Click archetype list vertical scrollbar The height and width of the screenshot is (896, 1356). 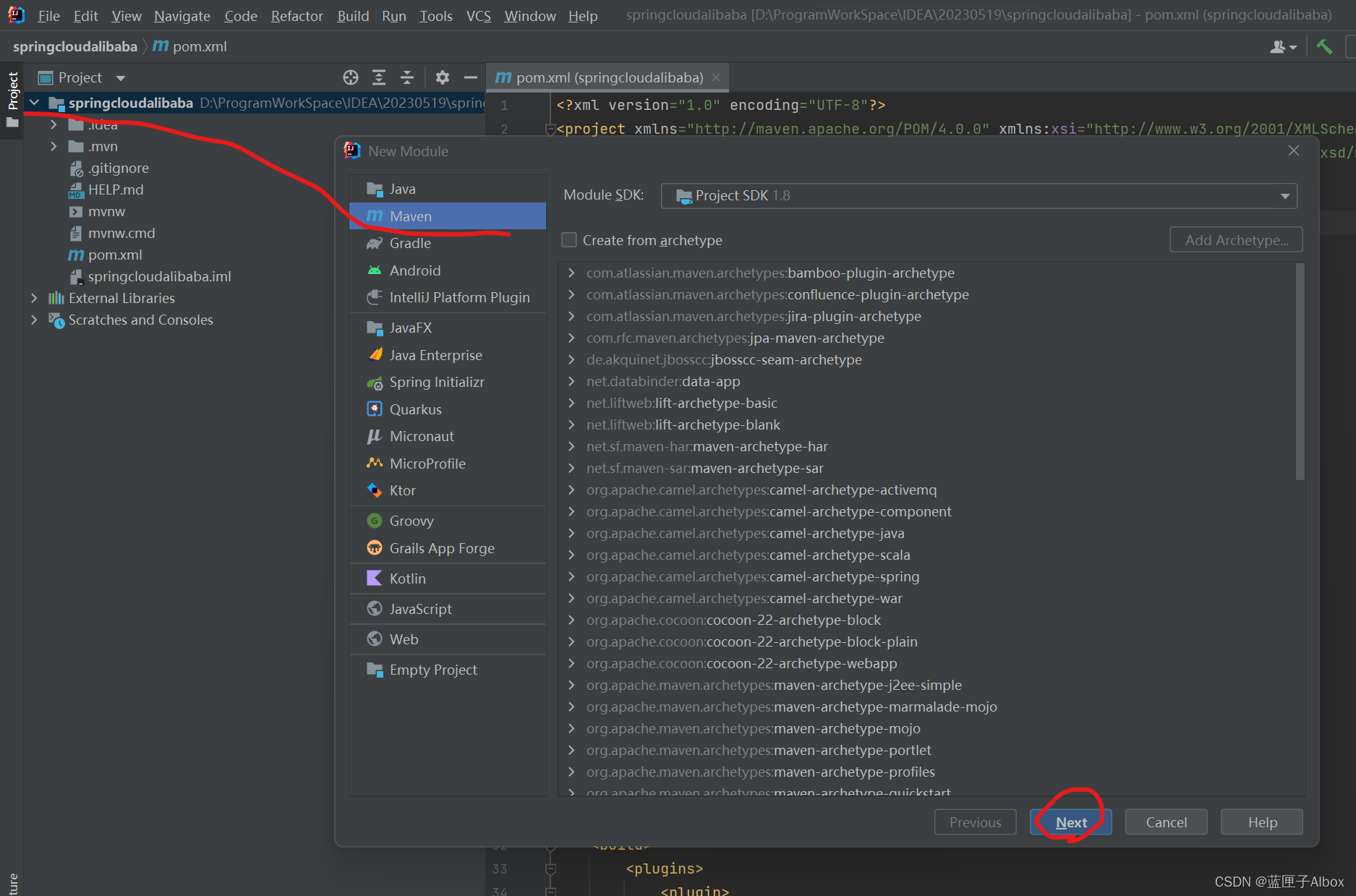coord(1300,372)
